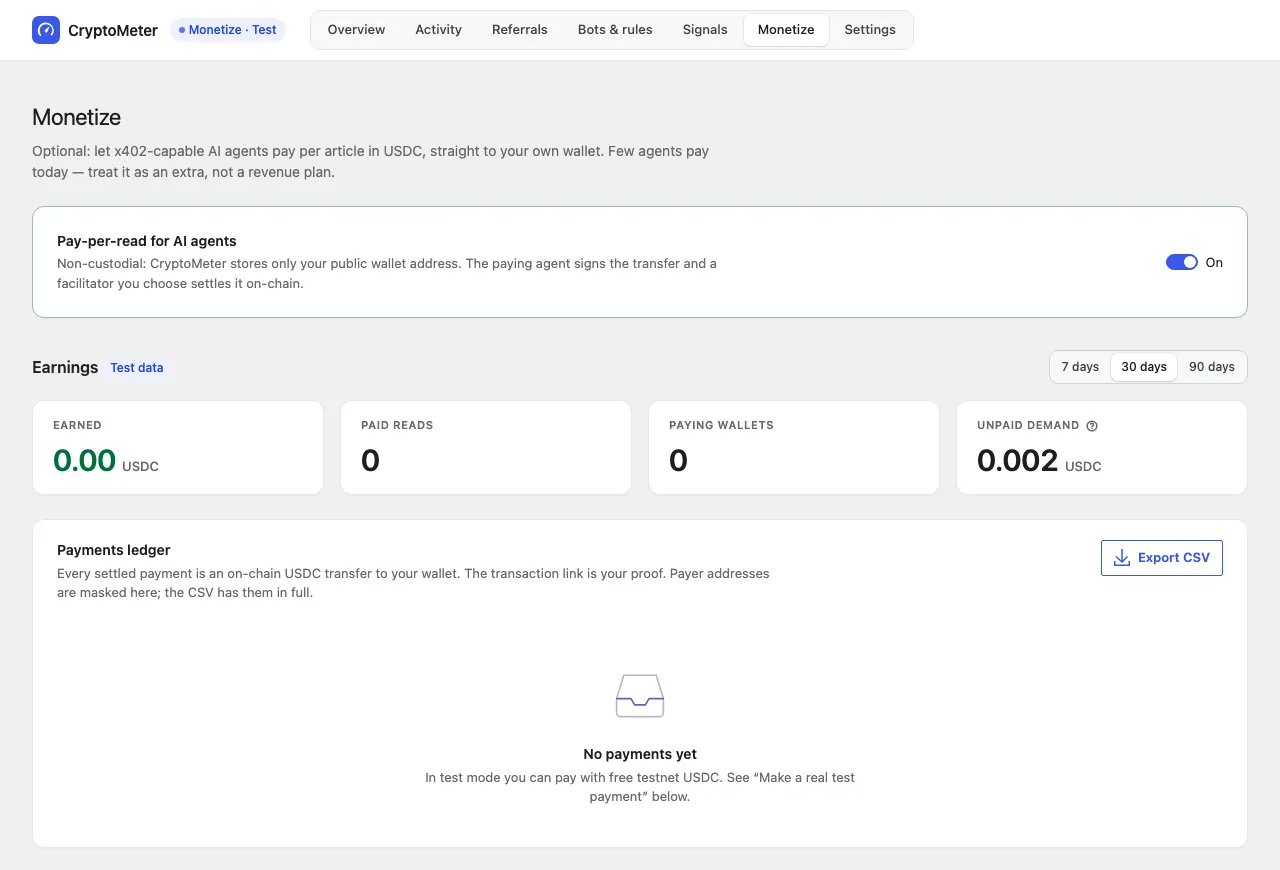Click the CryptoMeter gauge logo icon
Image resolution: width=1280 pixels, height=870 pixels.
tap(46, 30)
